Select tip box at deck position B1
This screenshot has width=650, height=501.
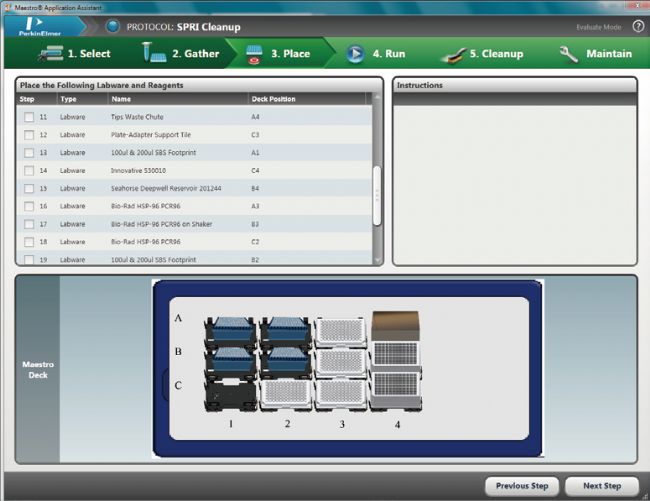[x=230, y=362]
